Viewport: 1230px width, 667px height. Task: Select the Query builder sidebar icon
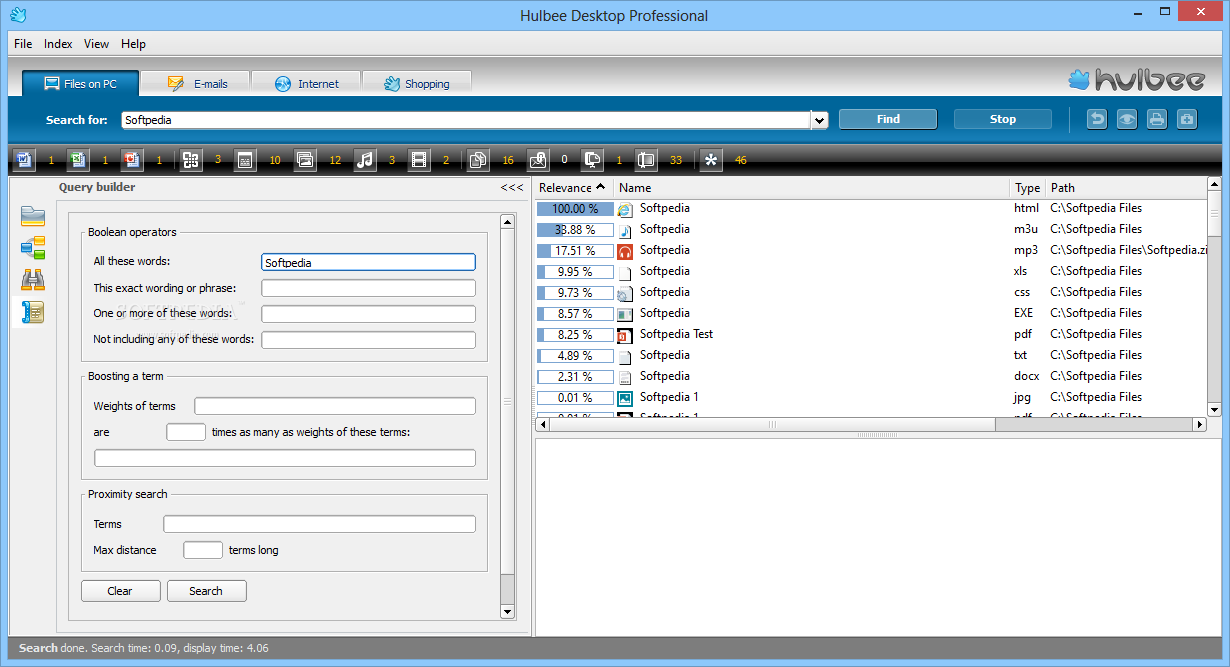33,312
